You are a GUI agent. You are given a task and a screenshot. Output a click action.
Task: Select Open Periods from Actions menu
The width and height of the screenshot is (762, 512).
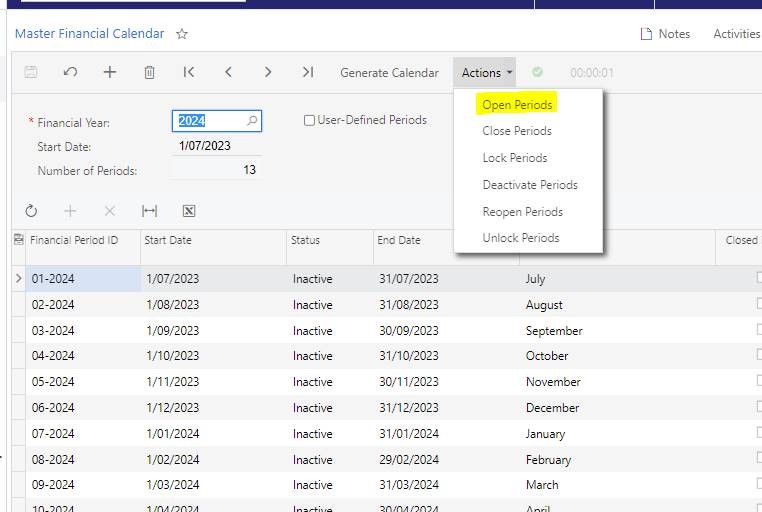(x=517, y=104)
